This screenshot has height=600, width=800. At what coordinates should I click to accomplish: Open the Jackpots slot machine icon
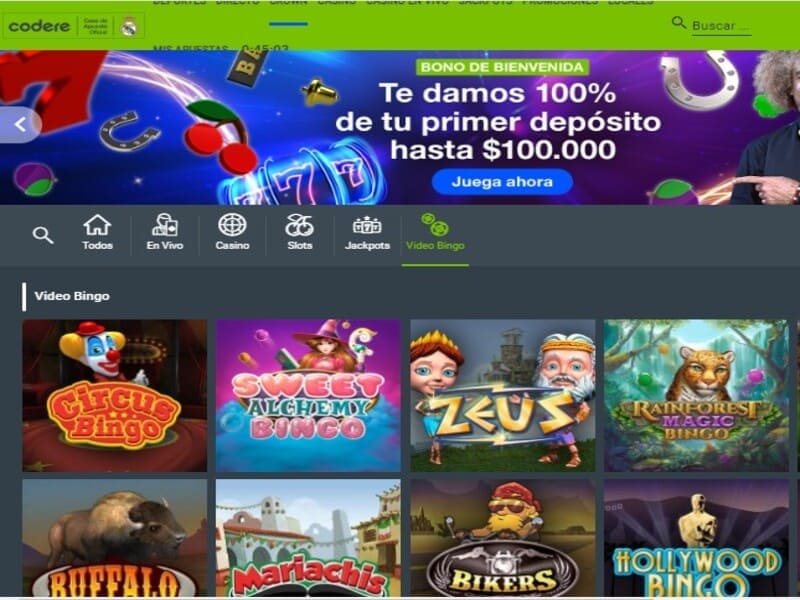point(367,225)
